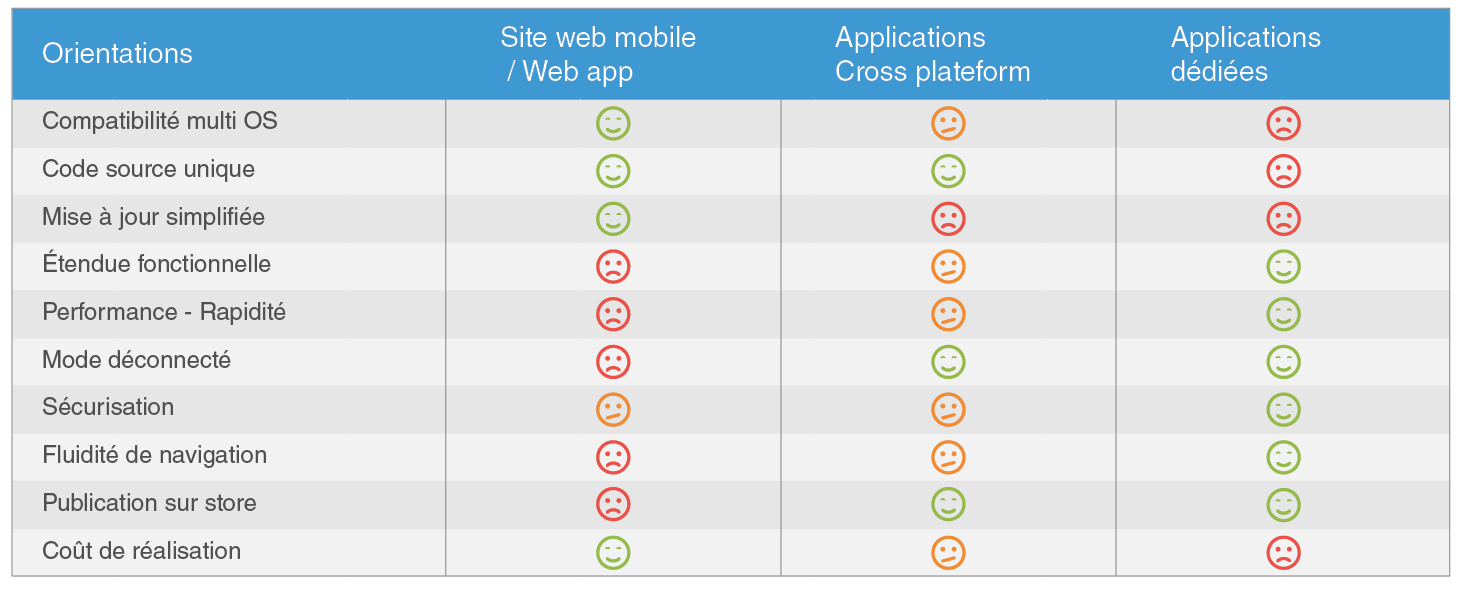Select green smiley for Mode déconnecté dédiées
This screenshot has height=590, width=1466.
(1283, 362)
